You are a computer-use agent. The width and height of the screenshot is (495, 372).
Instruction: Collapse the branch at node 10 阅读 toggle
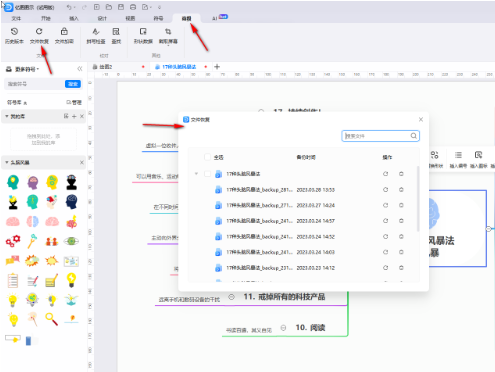[283, 328]
